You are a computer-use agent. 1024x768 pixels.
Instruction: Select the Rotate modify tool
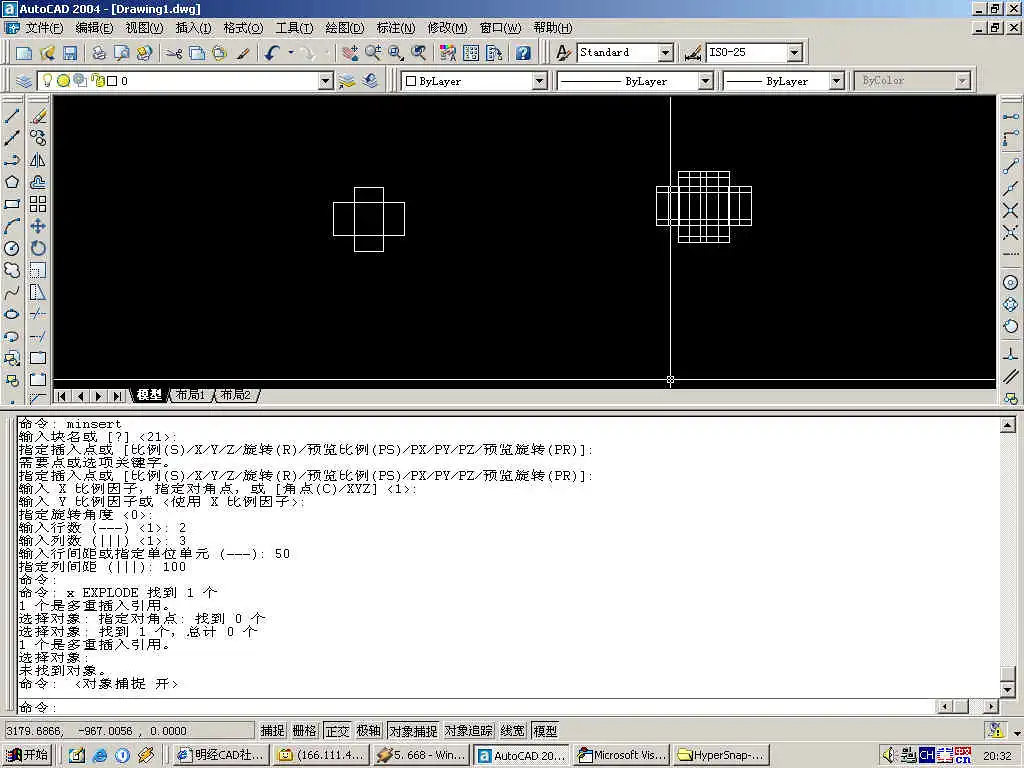pos(38,248)
